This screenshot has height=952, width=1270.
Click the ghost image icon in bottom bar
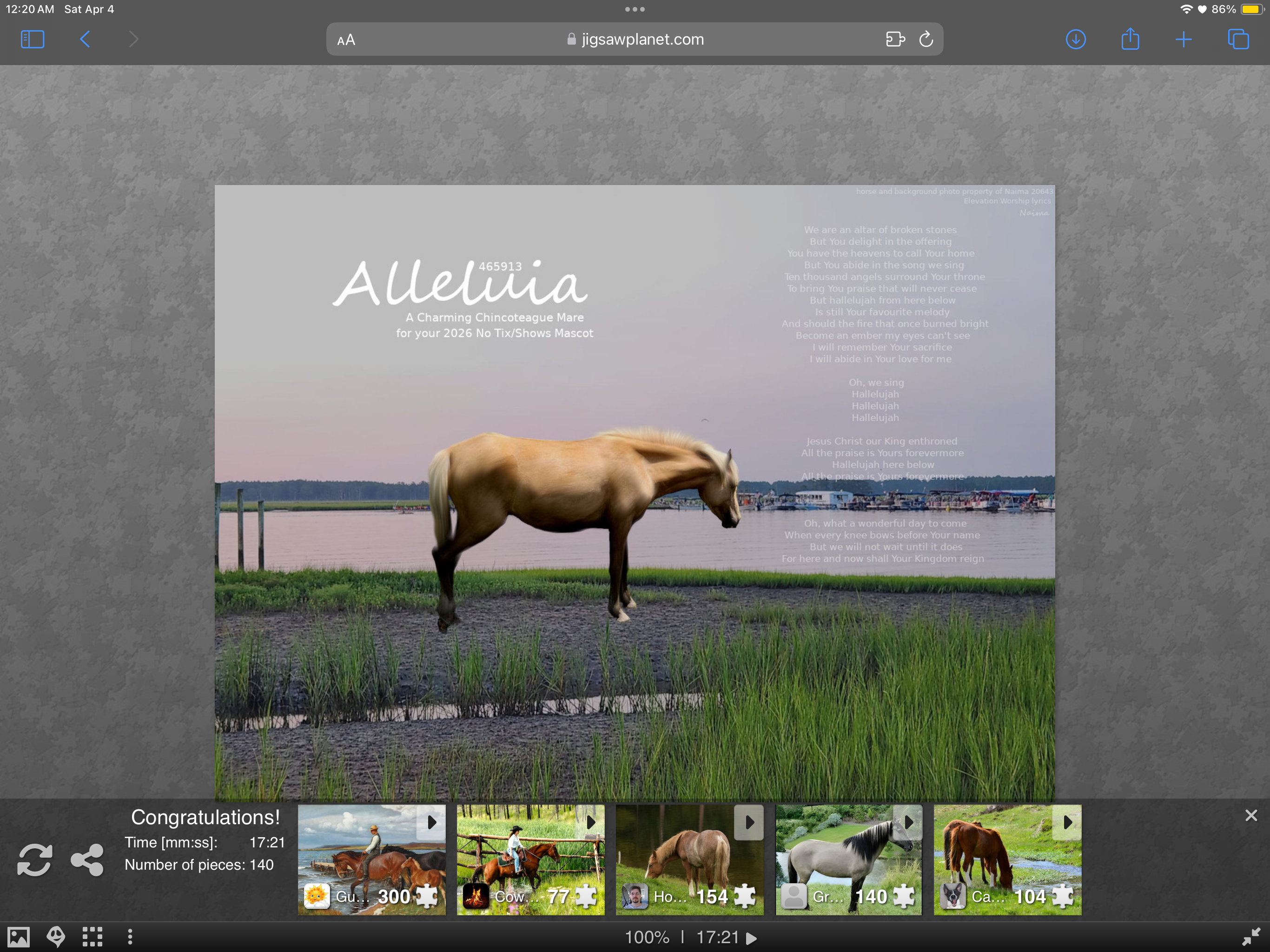56,937
